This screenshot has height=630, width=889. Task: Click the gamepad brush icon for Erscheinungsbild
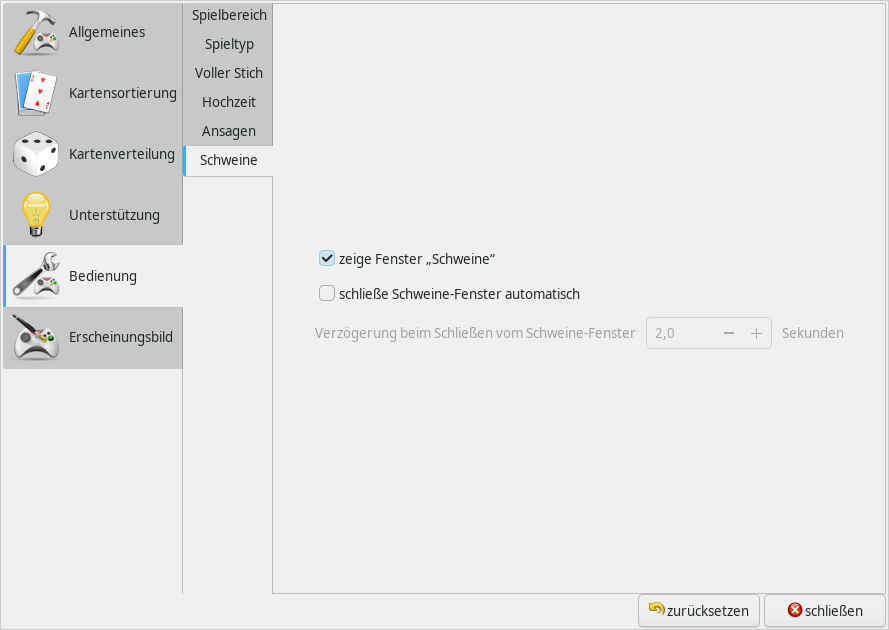(x=36, y=338)
